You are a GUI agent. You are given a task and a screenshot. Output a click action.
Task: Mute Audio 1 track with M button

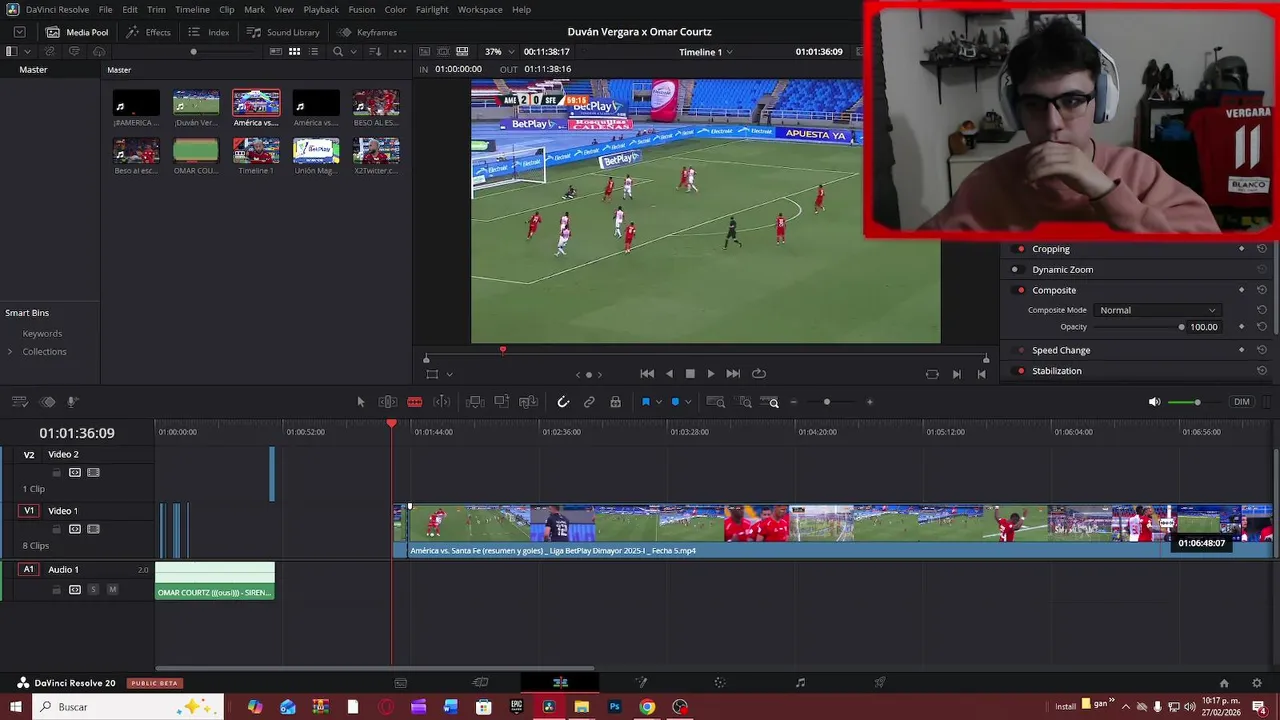pyautogui.click(x=112, y=590)
